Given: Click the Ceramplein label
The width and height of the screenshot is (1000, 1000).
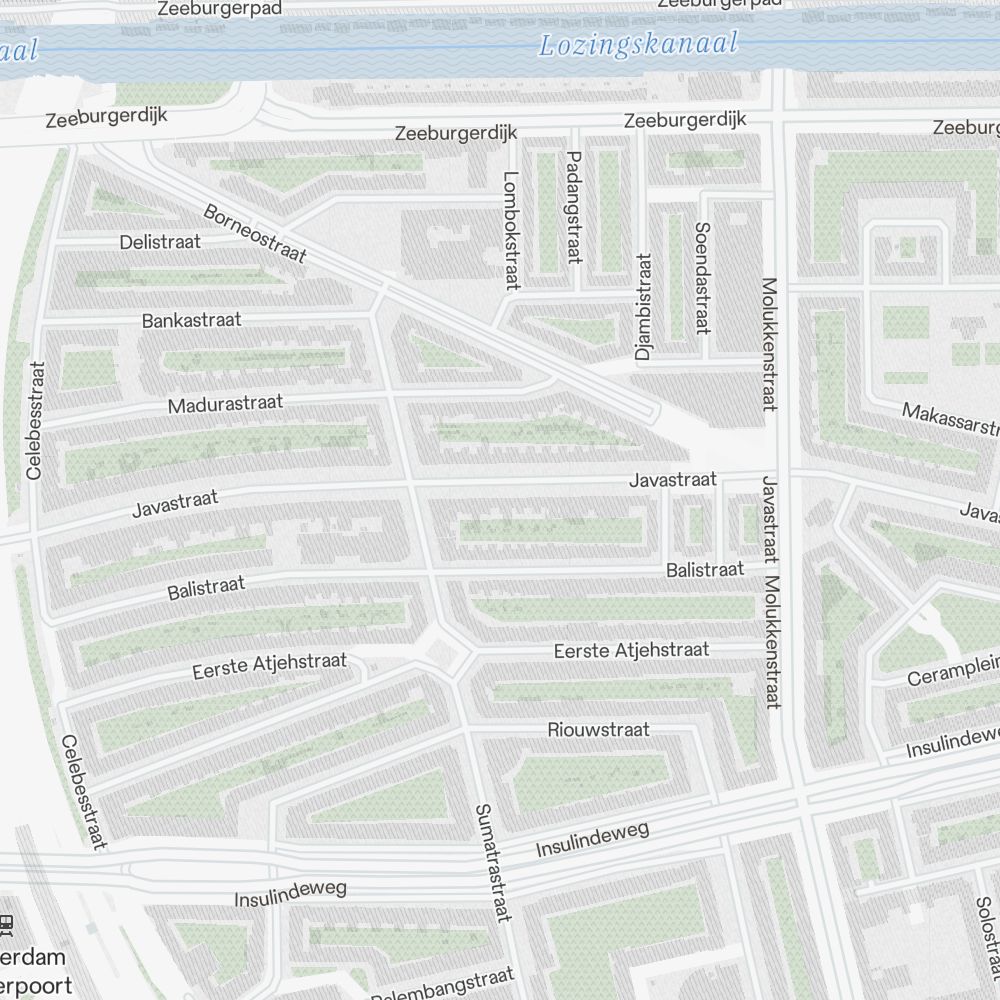Looking at the screenshot, I should (x=953, y=671).
